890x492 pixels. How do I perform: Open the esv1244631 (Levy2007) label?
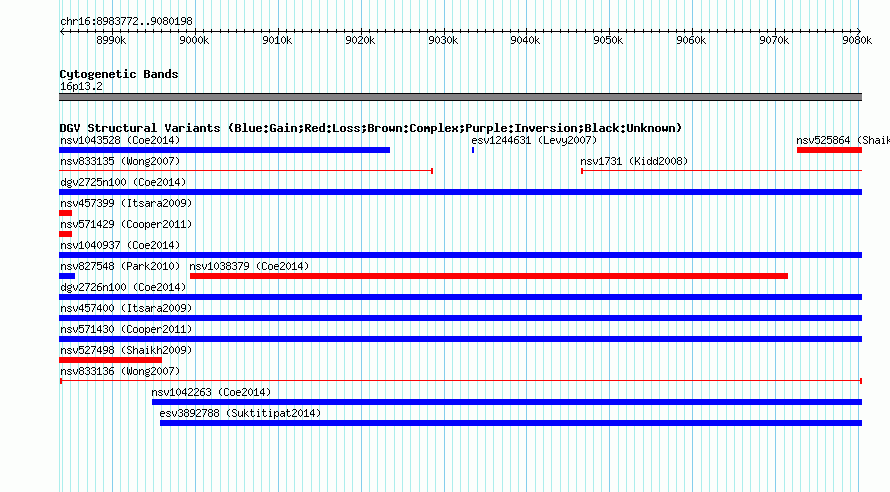[534, 140]
